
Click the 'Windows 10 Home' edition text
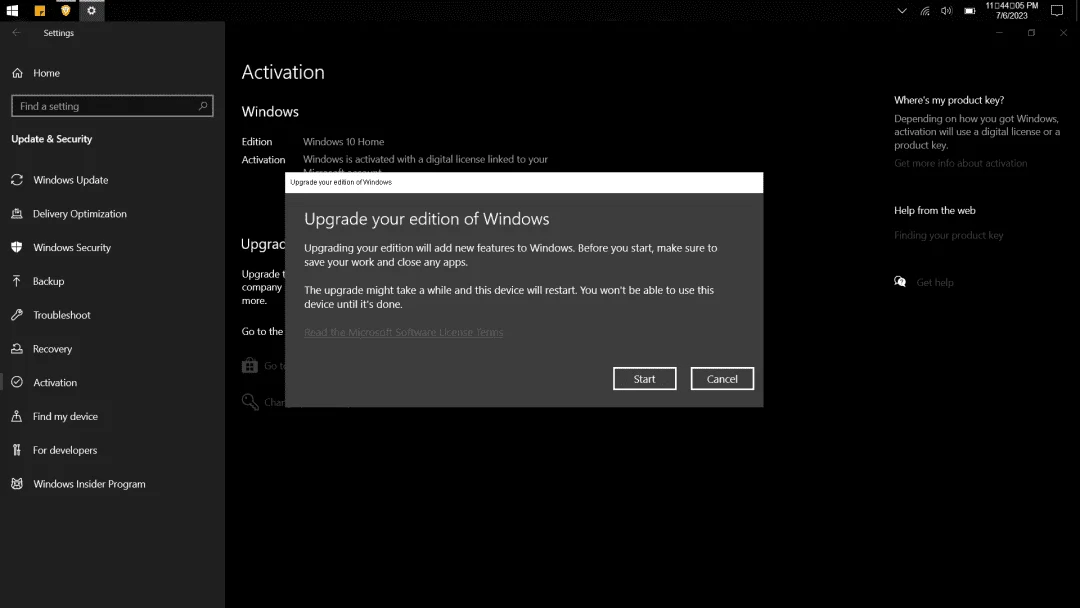343,142
